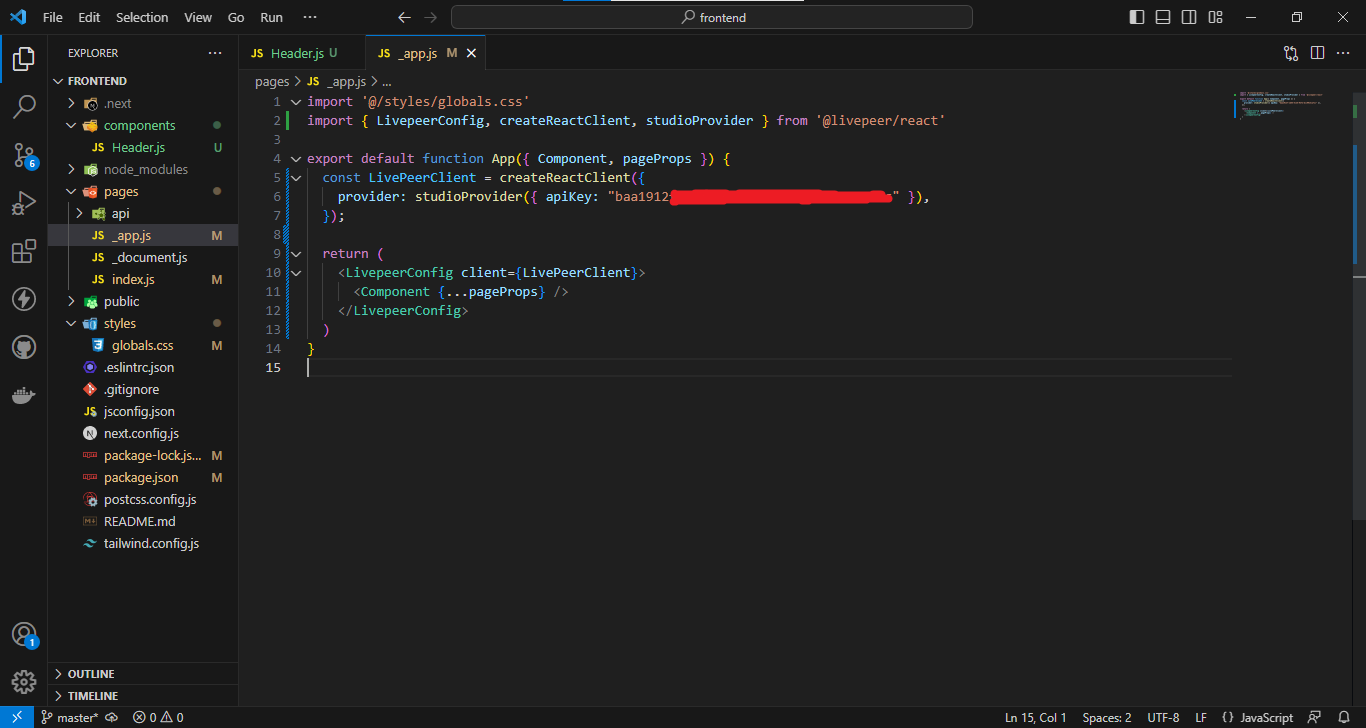Open Manage settings gear icon

click(24, 682)
